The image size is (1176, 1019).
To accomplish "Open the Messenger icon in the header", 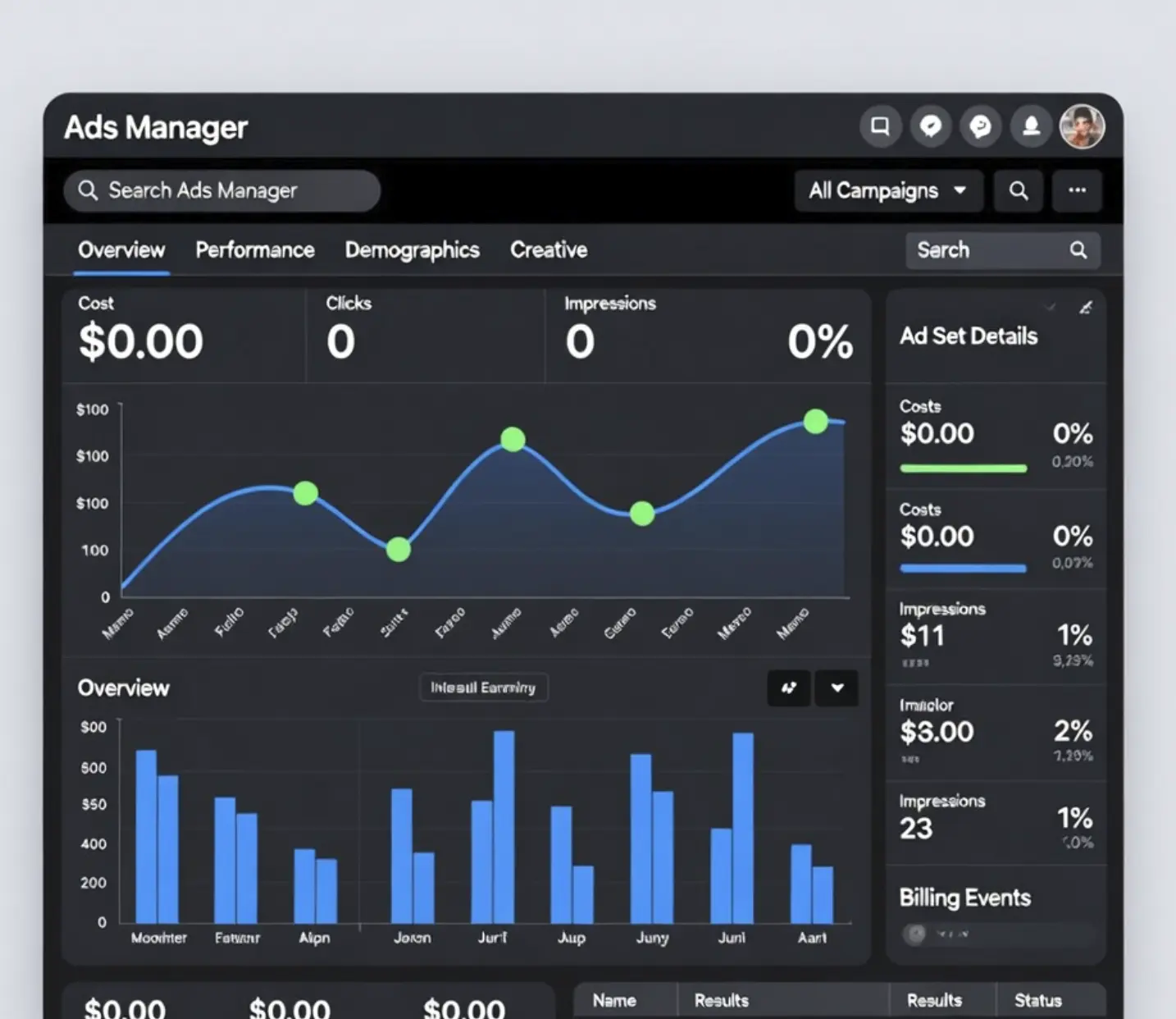I will pos(930,126).
